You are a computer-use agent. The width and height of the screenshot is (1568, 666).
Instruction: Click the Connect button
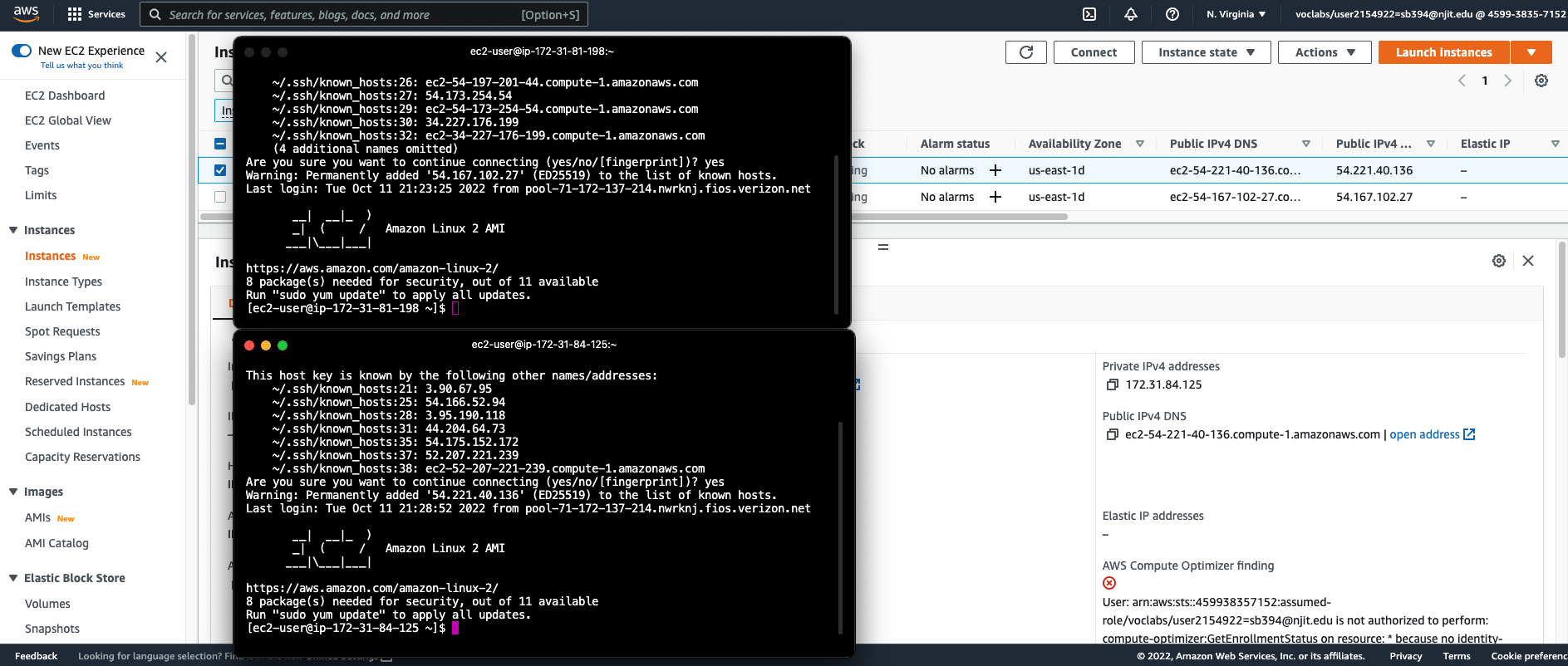(1094, 52)
